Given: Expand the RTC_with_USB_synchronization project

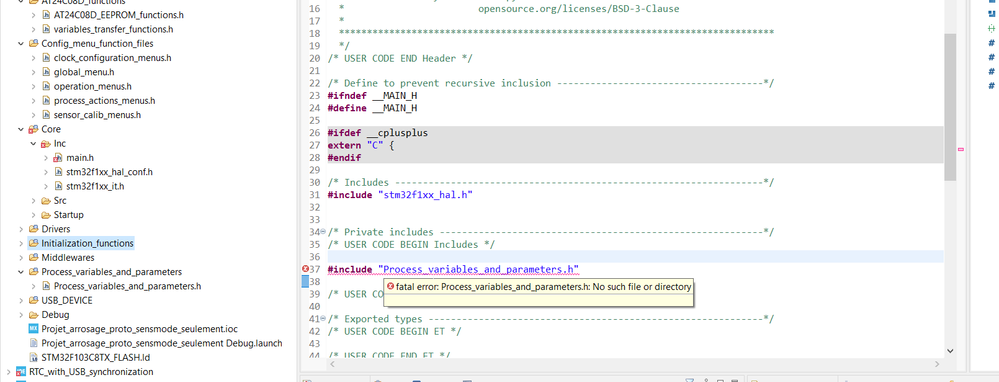Looking at the screenshot, I should click(8, 372).
